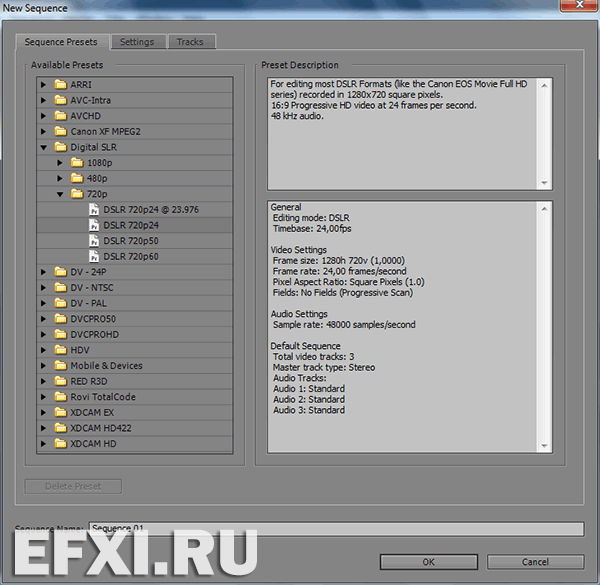Expand the AVCHD presets folder
Screen dimensions: 600x585
pyautogui.click(x=43, y=116)
